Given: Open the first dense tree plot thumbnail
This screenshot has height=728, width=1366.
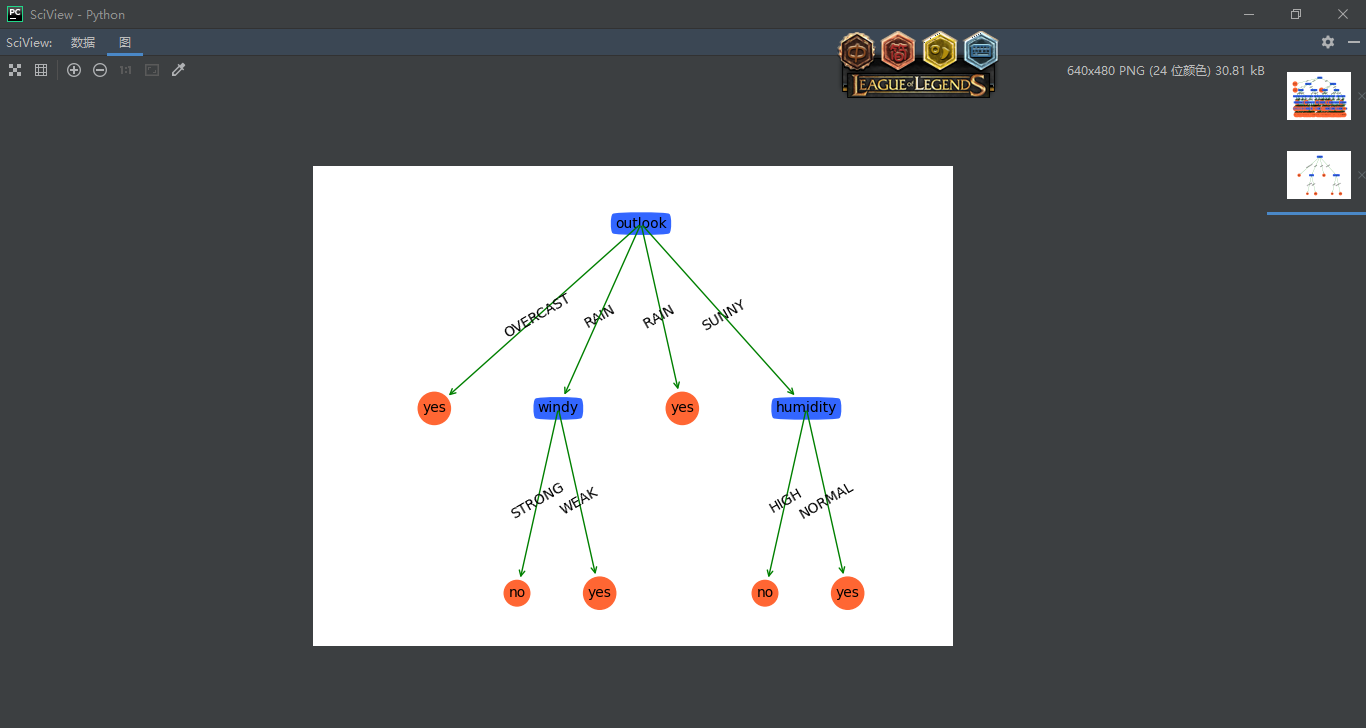Looking at the screenshot, I should tap(1318, 96).
